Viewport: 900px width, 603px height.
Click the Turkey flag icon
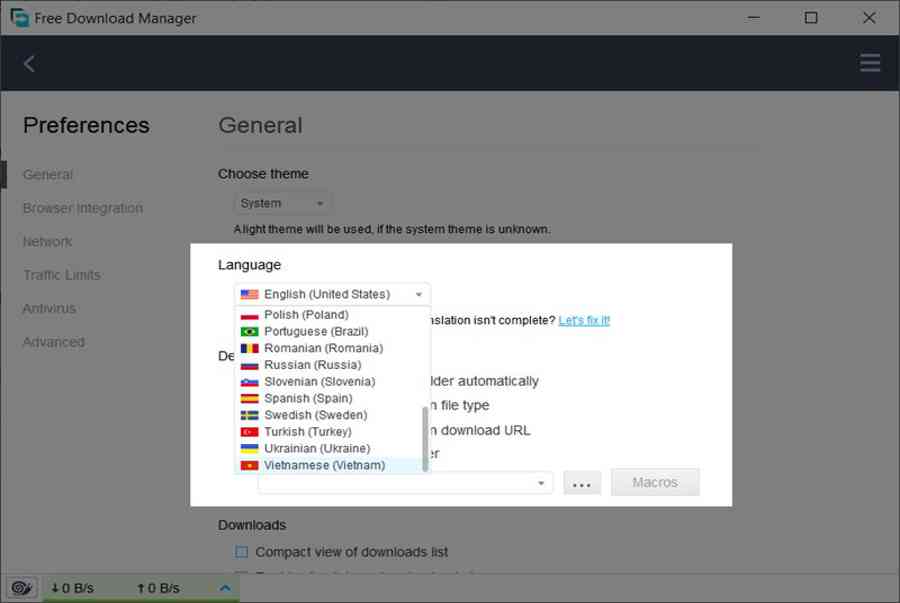[x=249, y=431]
